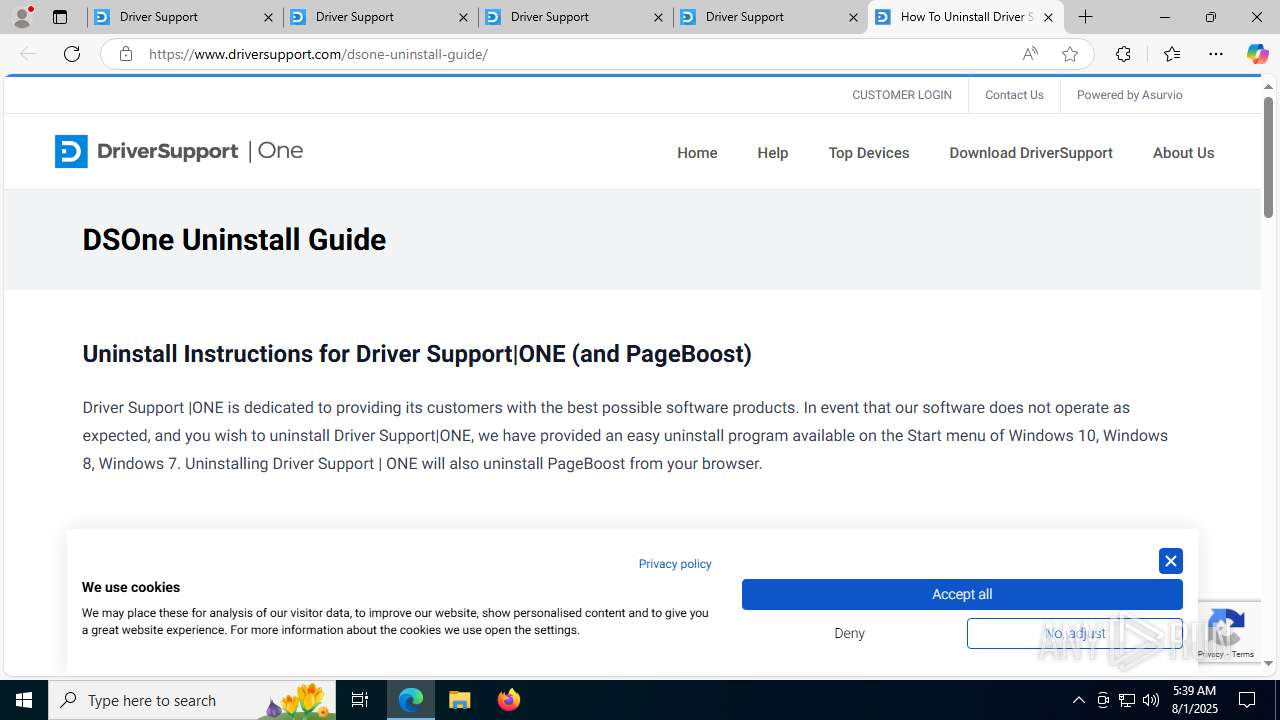Image resolution: width=1280 pixels, height=720 pixels.
Task: View site information lock icon
Action: pyautogui.click(x=126, y=54)
